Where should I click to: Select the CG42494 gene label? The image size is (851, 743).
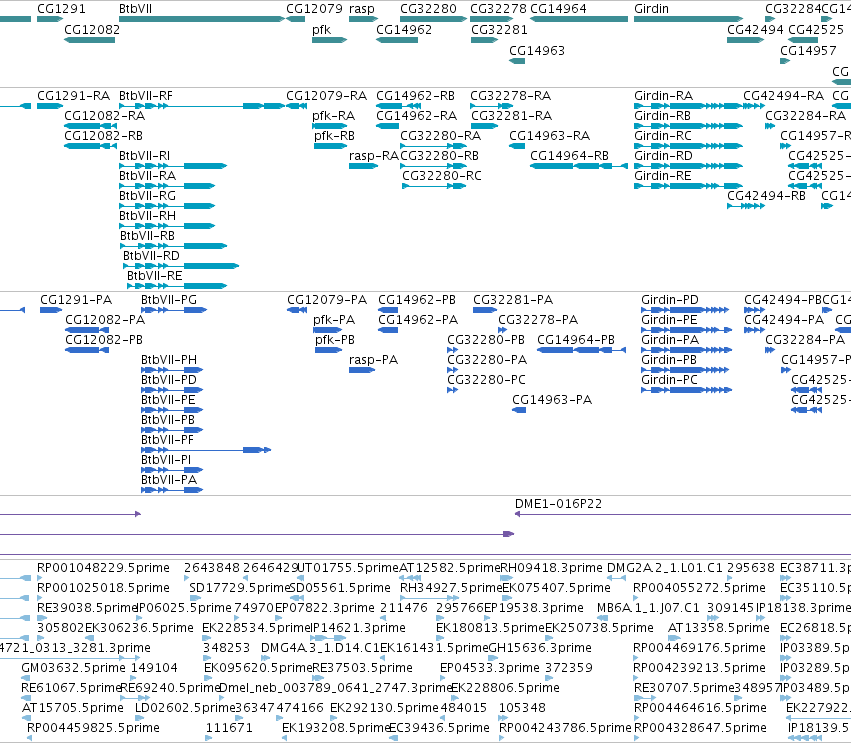(x=755, y=30)
